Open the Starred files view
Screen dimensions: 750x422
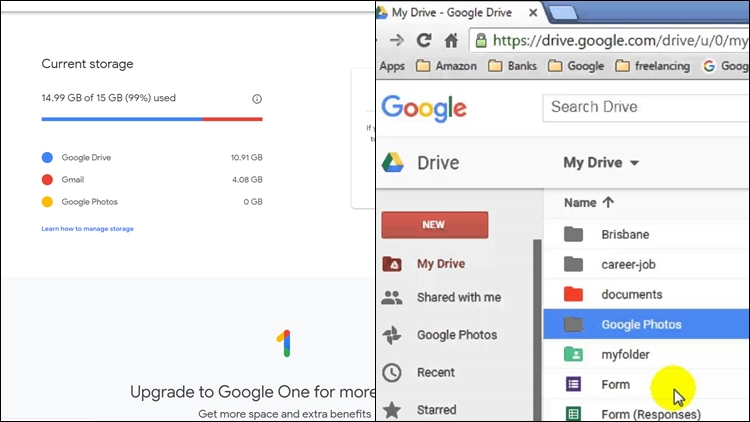[x=436, y=410]
